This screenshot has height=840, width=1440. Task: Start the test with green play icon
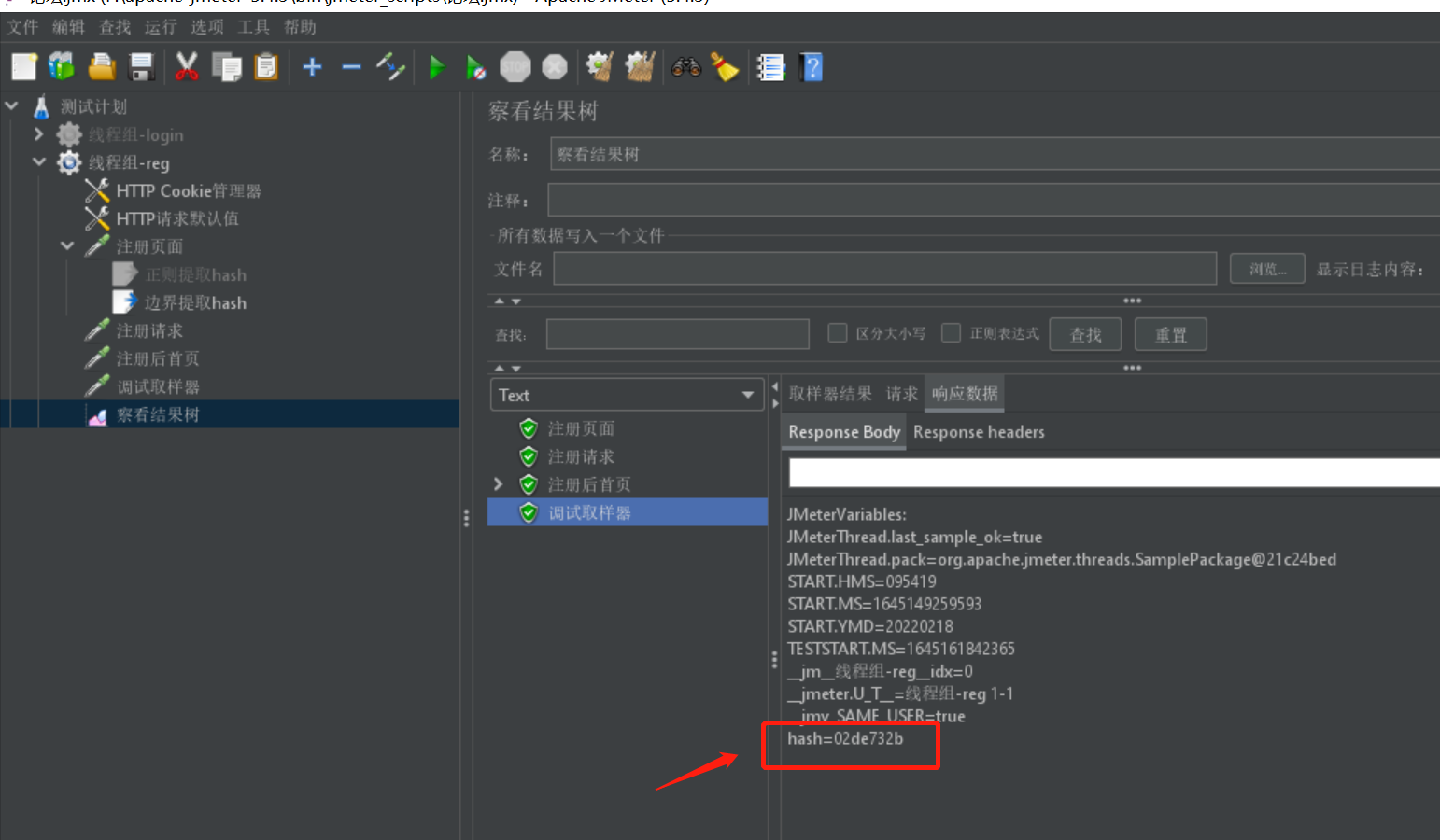pyautogui.click(x=436, y=67)
